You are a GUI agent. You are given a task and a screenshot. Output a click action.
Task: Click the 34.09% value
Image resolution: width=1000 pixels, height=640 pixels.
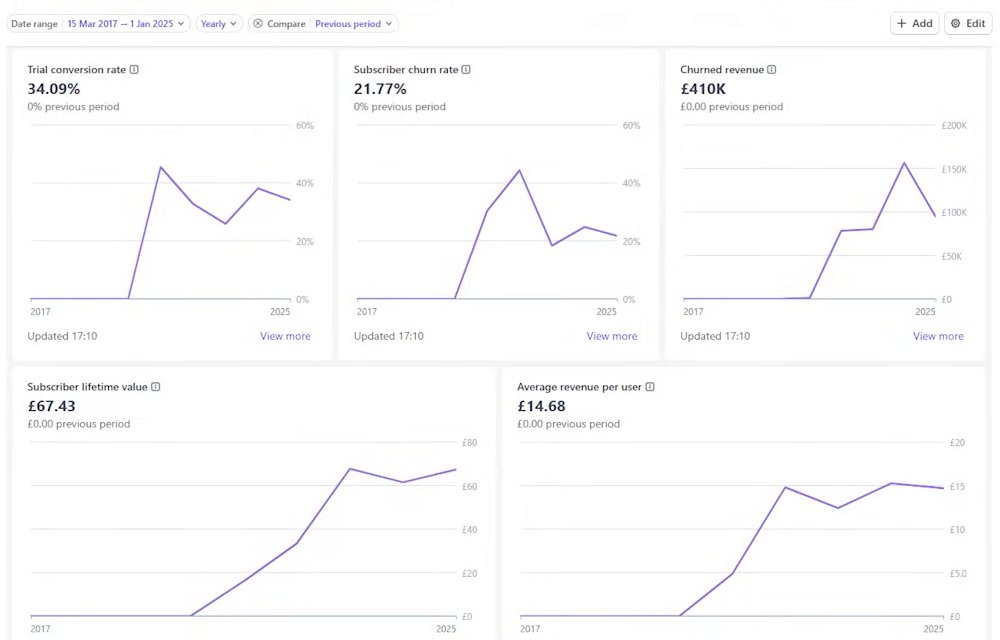[54, 89]
